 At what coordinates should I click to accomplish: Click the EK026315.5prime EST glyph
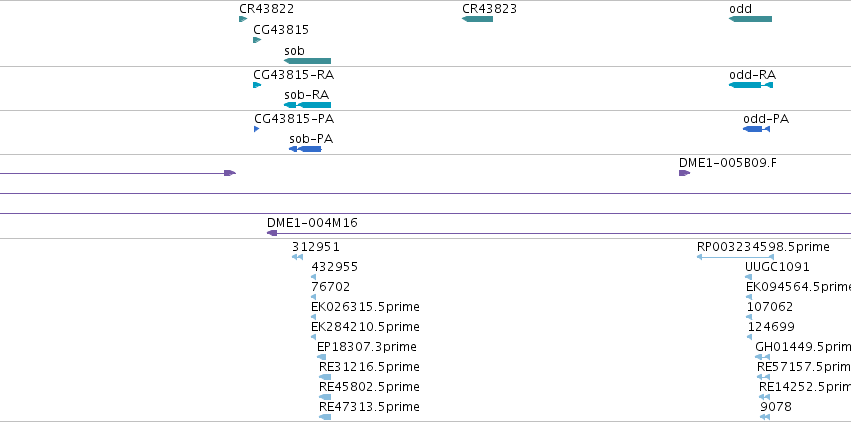pos(314,317)
